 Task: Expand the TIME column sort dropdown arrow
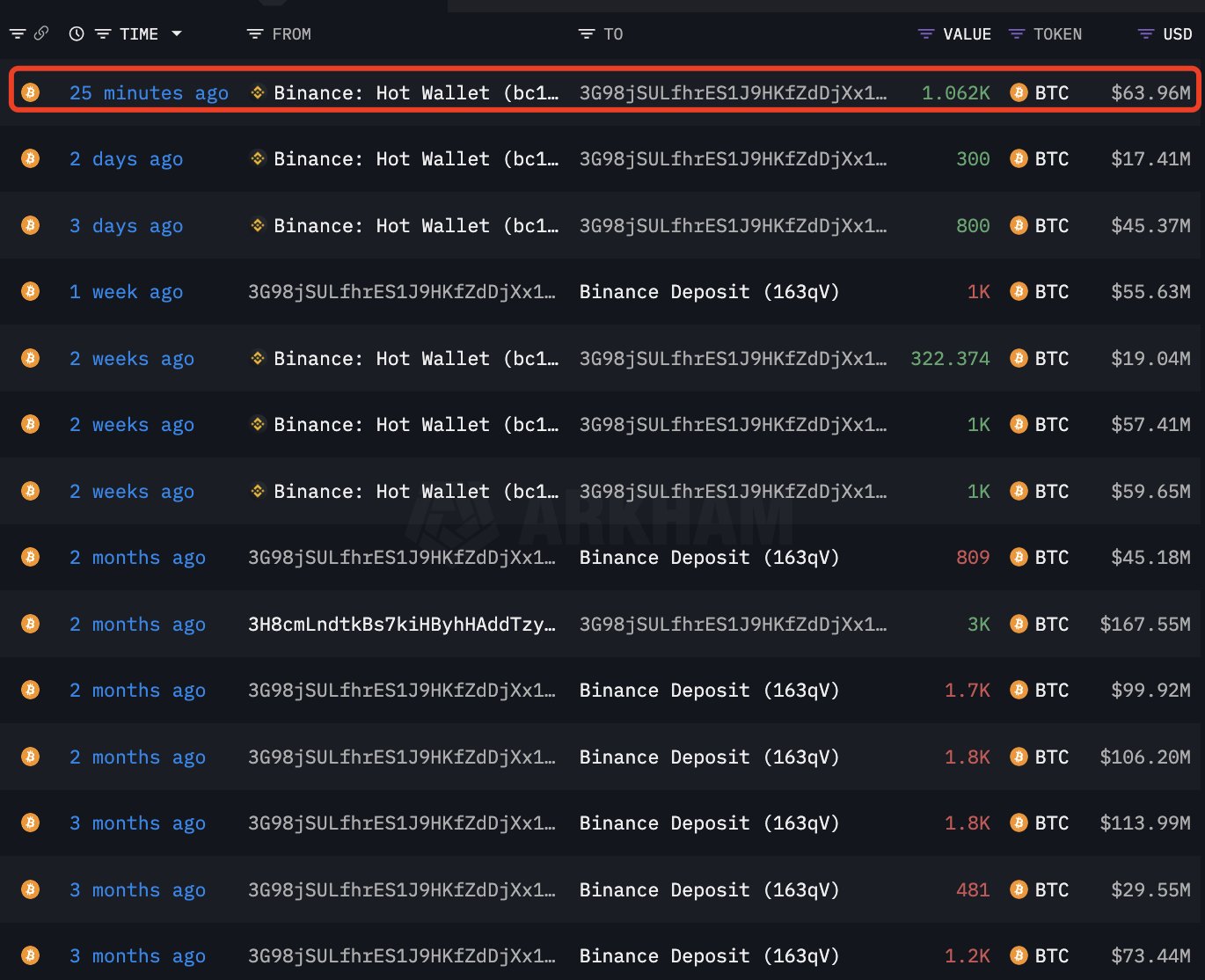click(x=177, y=33)
